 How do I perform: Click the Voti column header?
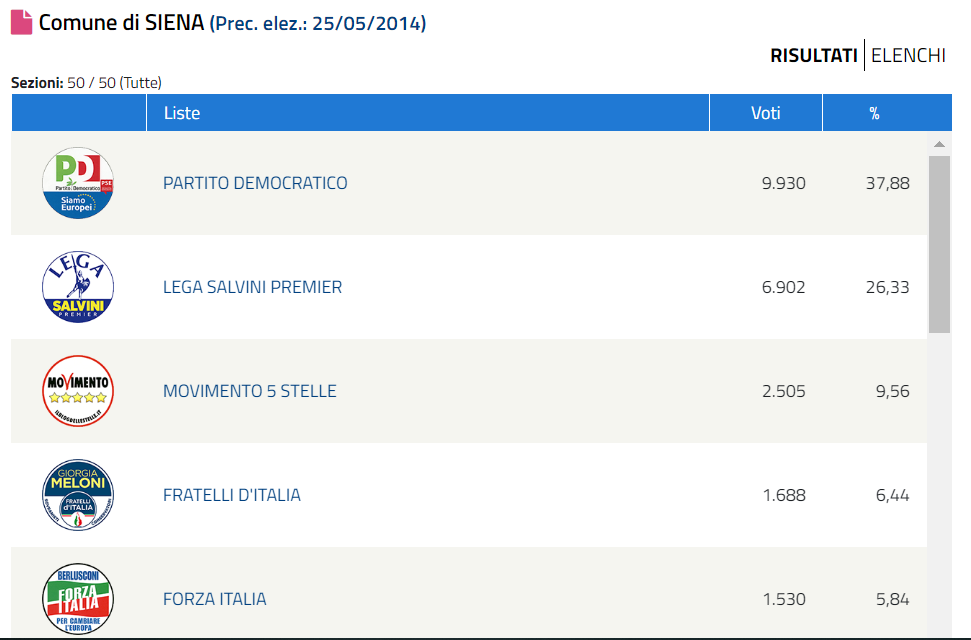pos(766,113)
